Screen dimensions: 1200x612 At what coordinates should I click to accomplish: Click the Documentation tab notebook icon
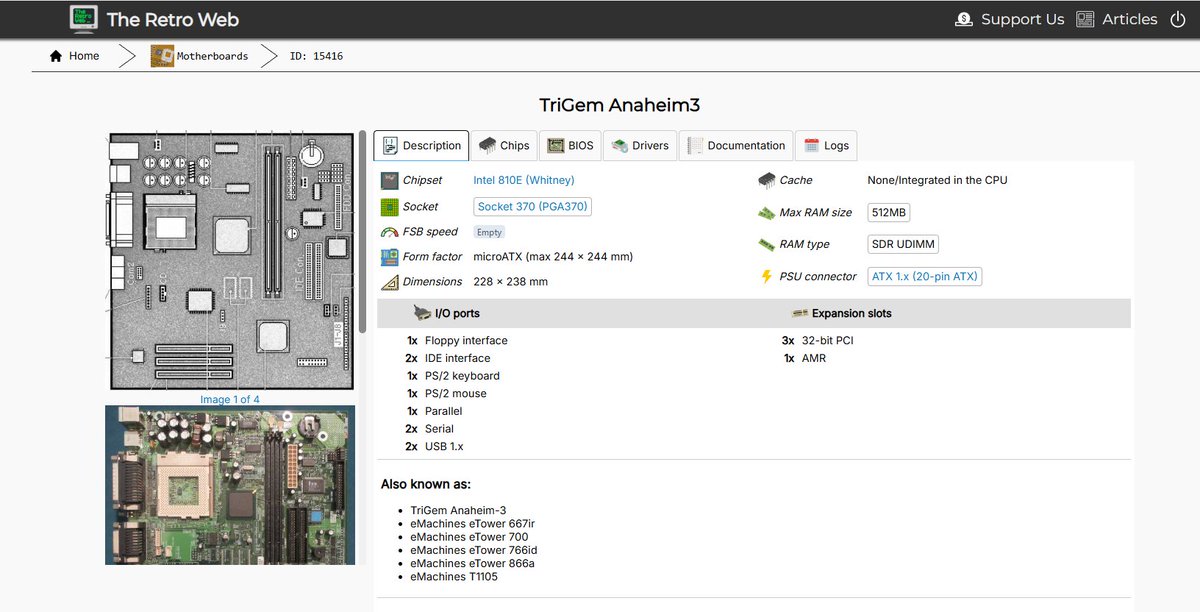point(695,145)
